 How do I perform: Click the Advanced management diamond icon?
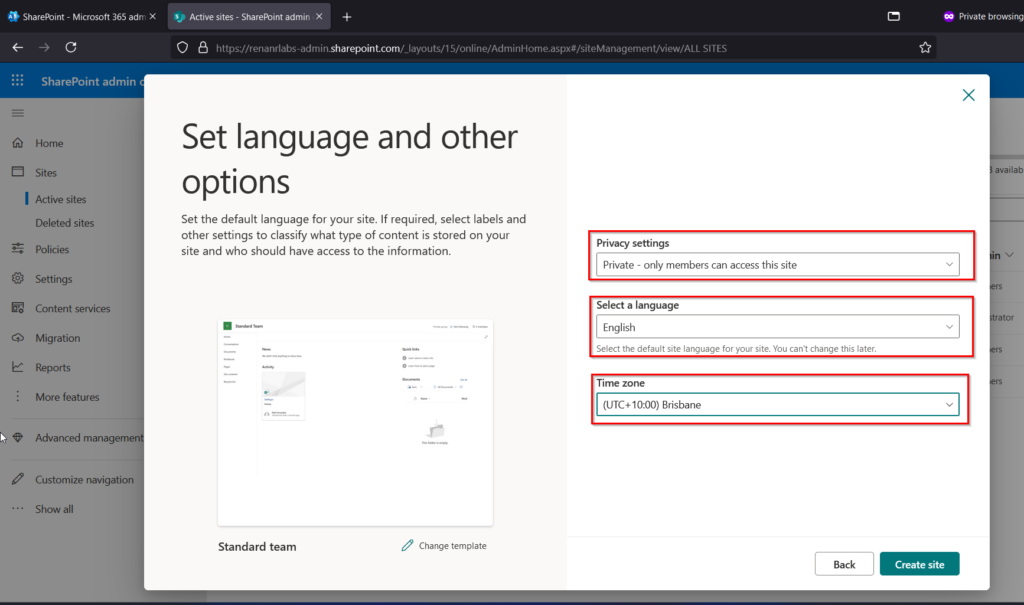[x=18, y=437]
